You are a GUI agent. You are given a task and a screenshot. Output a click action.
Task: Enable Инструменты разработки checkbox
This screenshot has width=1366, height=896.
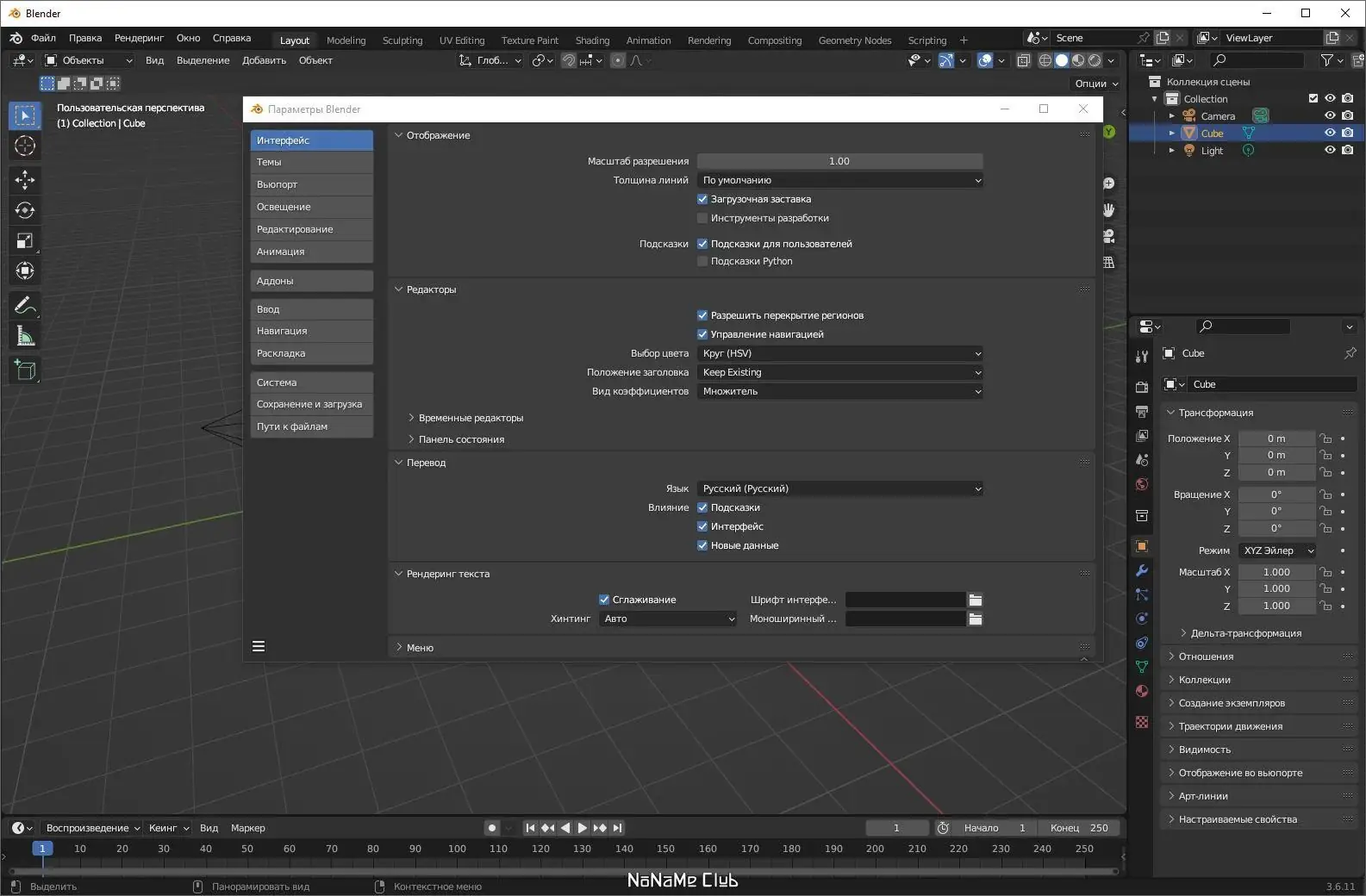pos(702,218)
